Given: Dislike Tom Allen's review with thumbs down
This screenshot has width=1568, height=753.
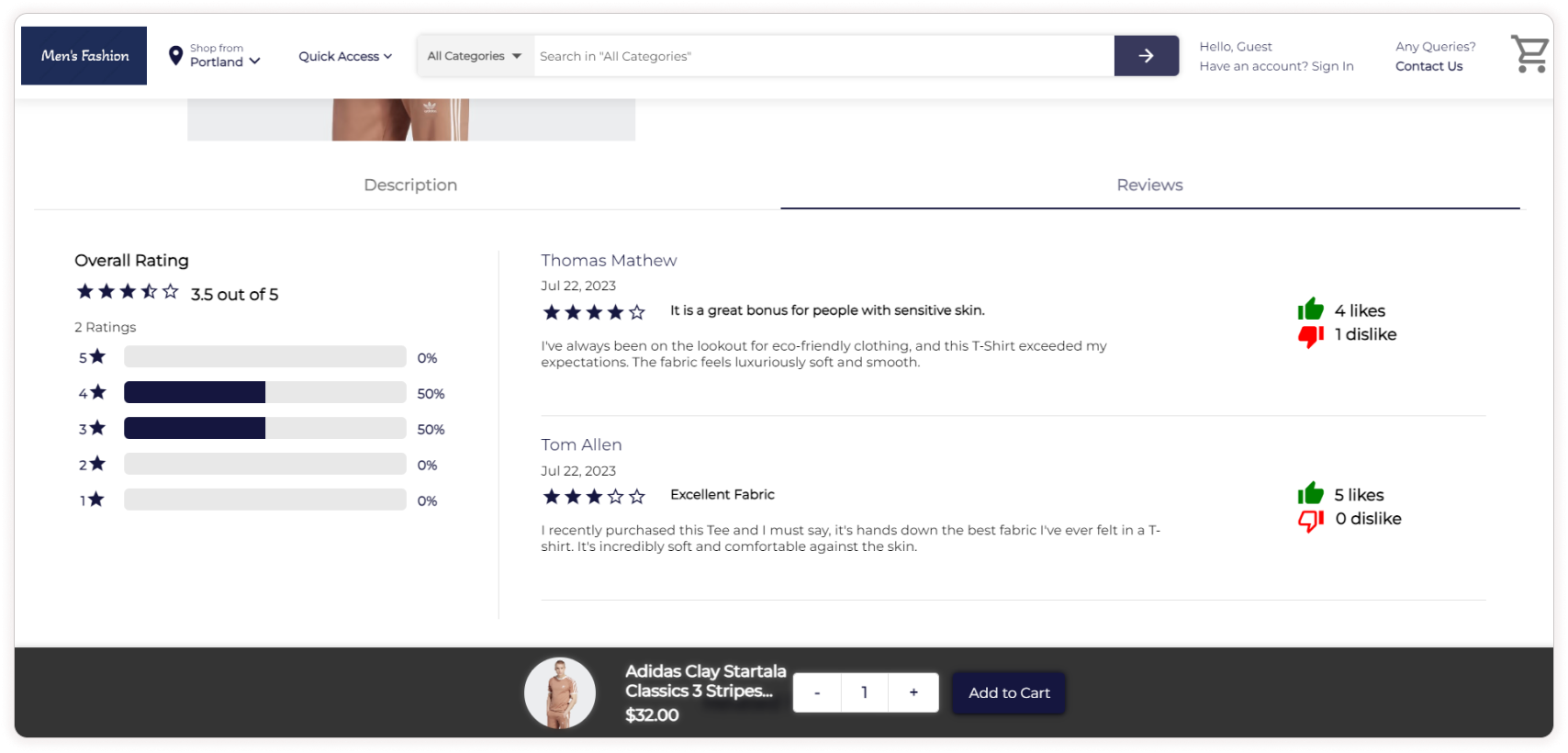Looking at the screenshot, I should click(1310, 521).
